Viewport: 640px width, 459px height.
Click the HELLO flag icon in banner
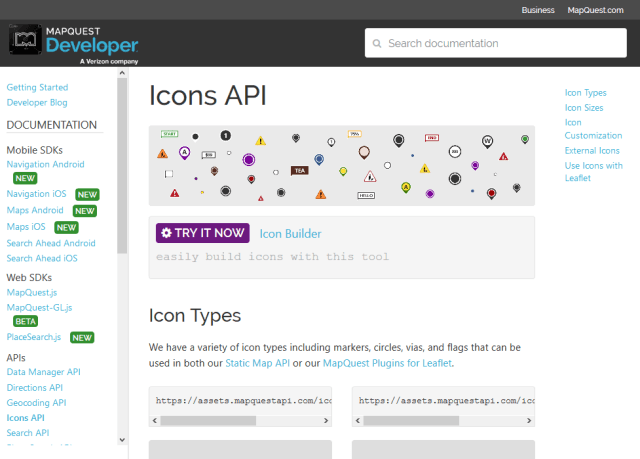coord(366,195)
